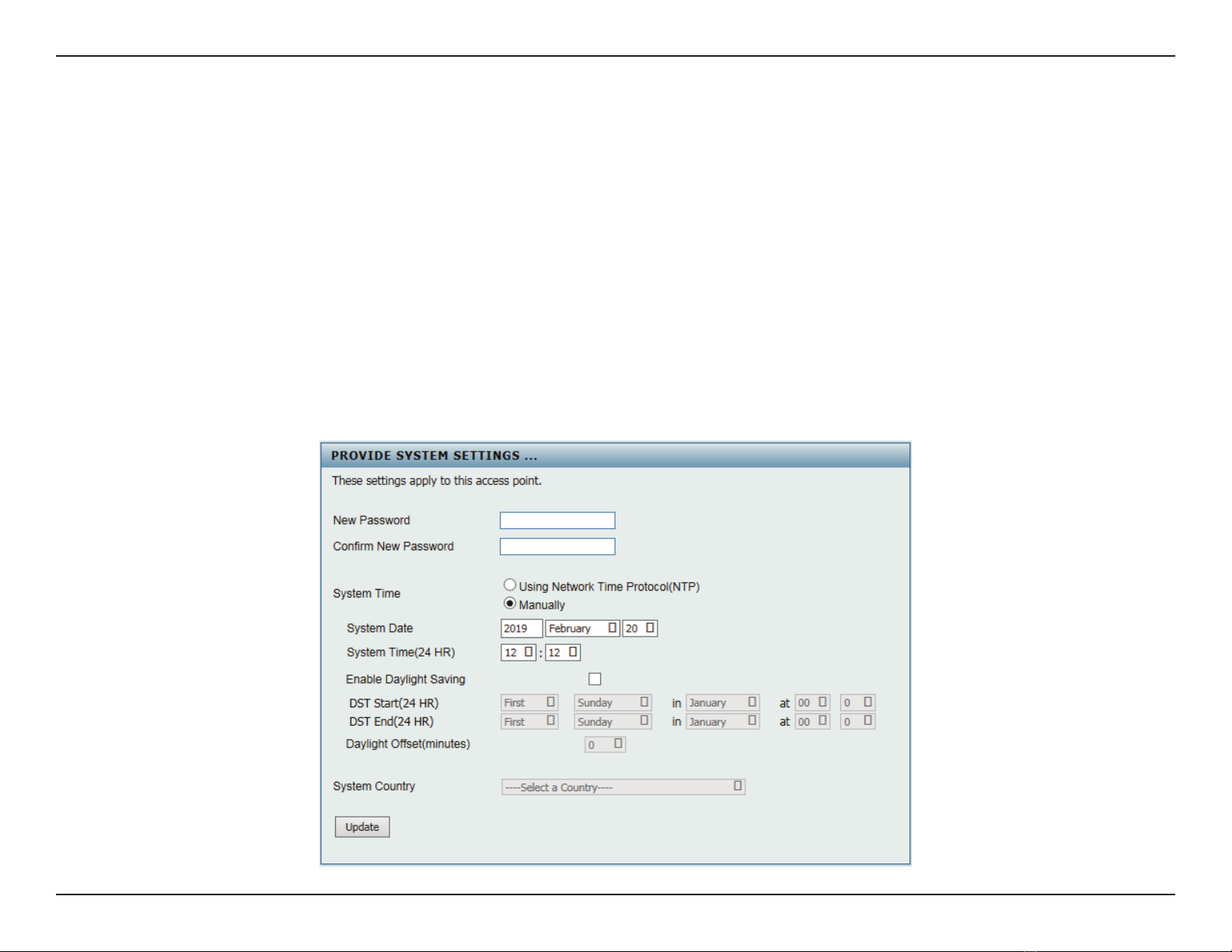Click the Confirm New Password field
This screenshot has height=952, width=1232.
(x=557, y=546)
